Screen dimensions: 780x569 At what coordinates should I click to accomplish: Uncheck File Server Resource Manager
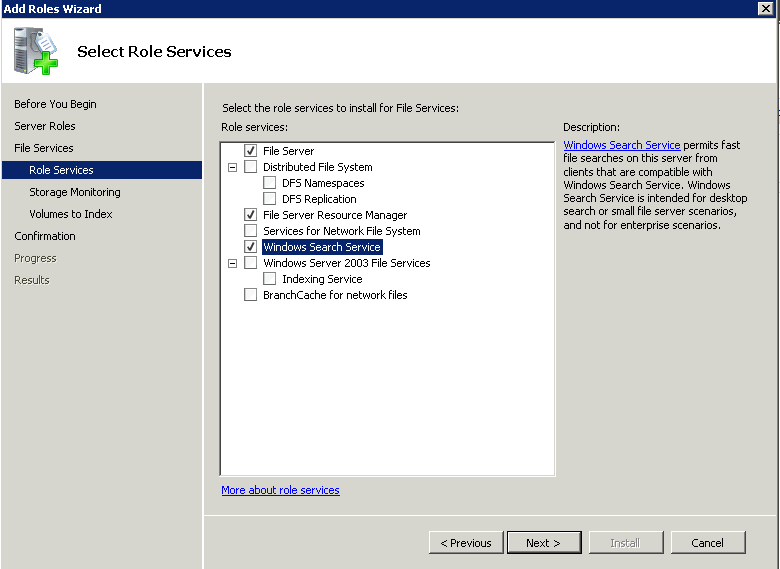point(251,214)
